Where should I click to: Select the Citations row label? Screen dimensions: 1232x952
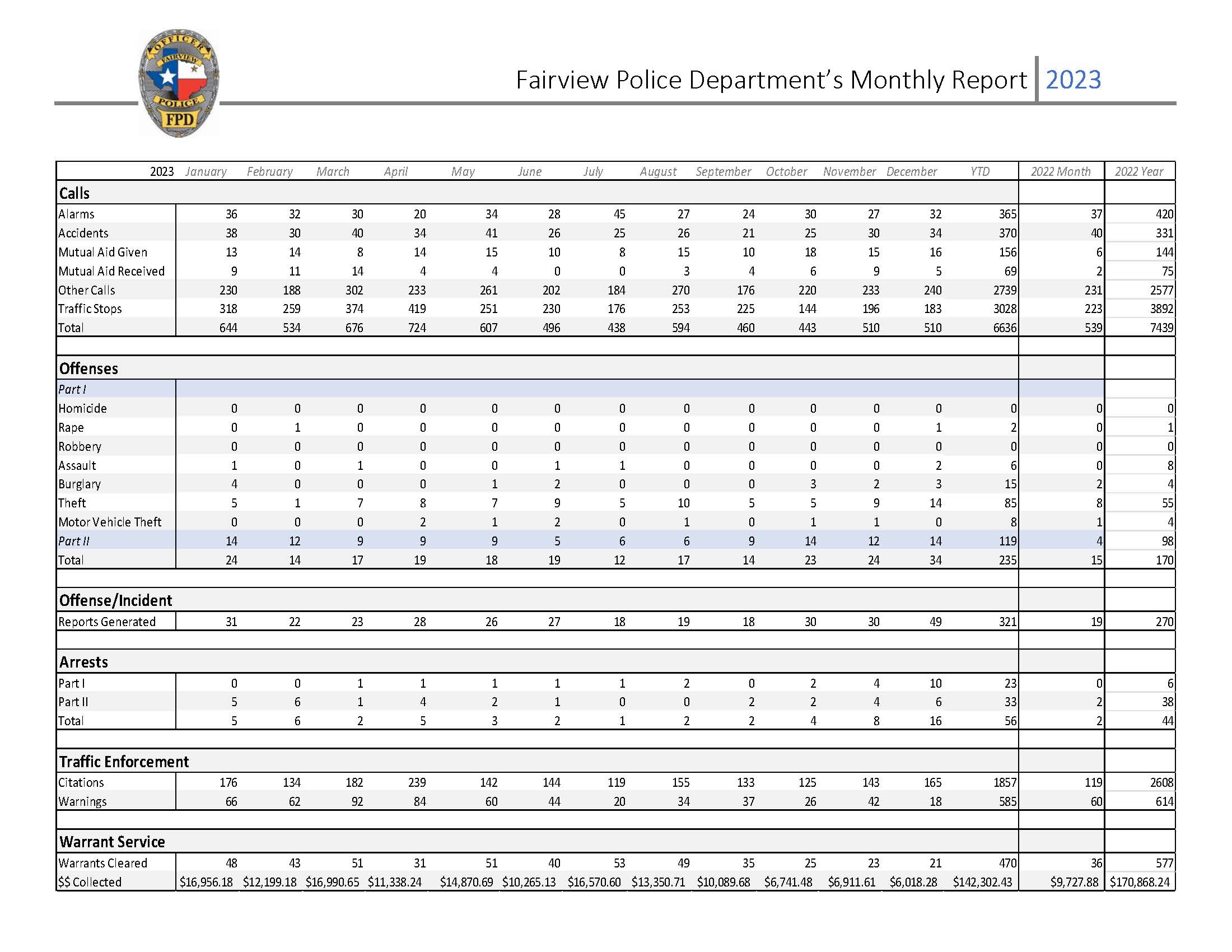click(81, 782)
